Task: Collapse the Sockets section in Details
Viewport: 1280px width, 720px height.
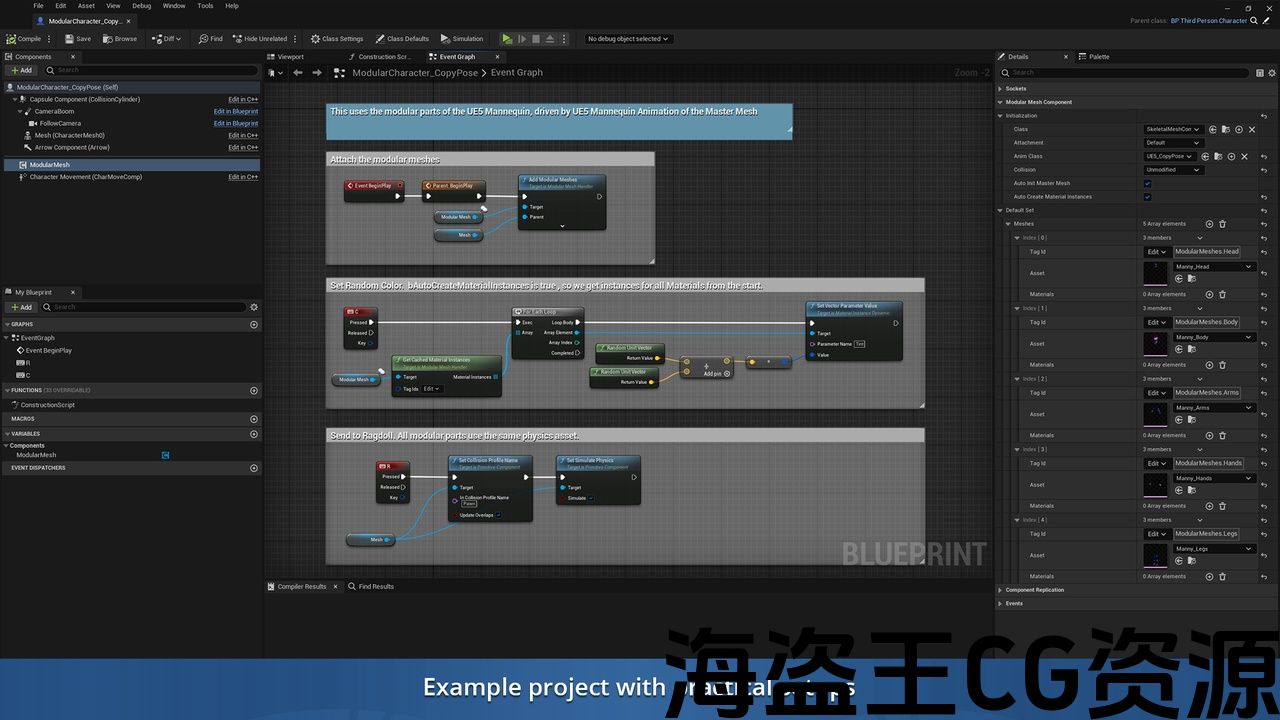Action: coord(1000,88)
